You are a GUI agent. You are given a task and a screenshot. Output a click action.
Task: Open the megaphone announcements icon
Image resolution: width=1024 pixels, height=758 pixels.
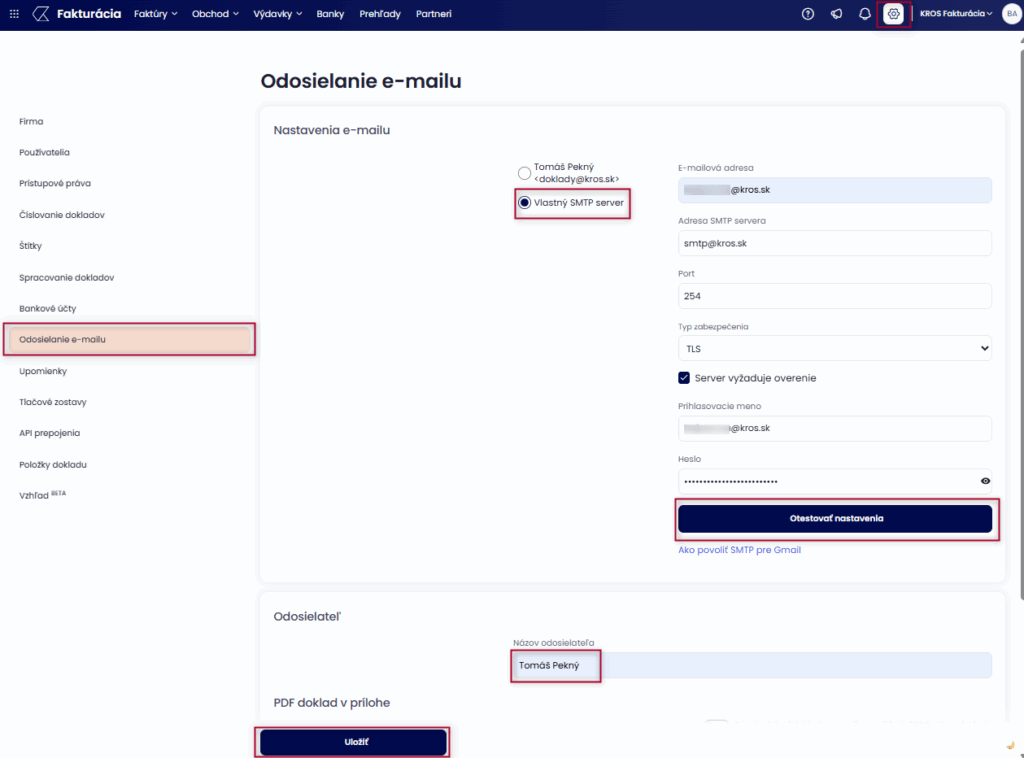pyautogui.click(x=836, y=14)
